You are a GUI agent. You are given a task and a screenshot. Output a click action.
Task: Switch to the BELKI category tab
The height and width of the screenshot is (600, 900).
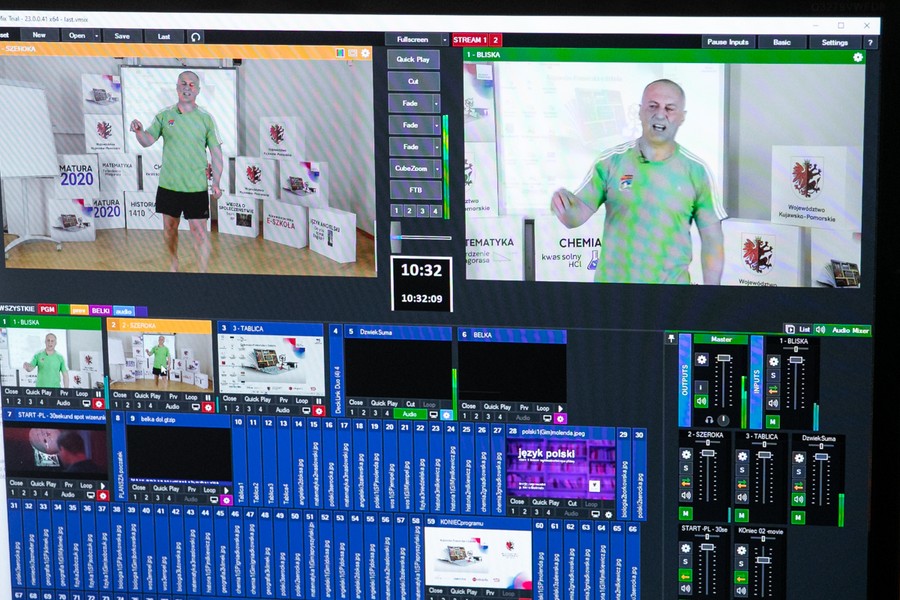(100, 311)
